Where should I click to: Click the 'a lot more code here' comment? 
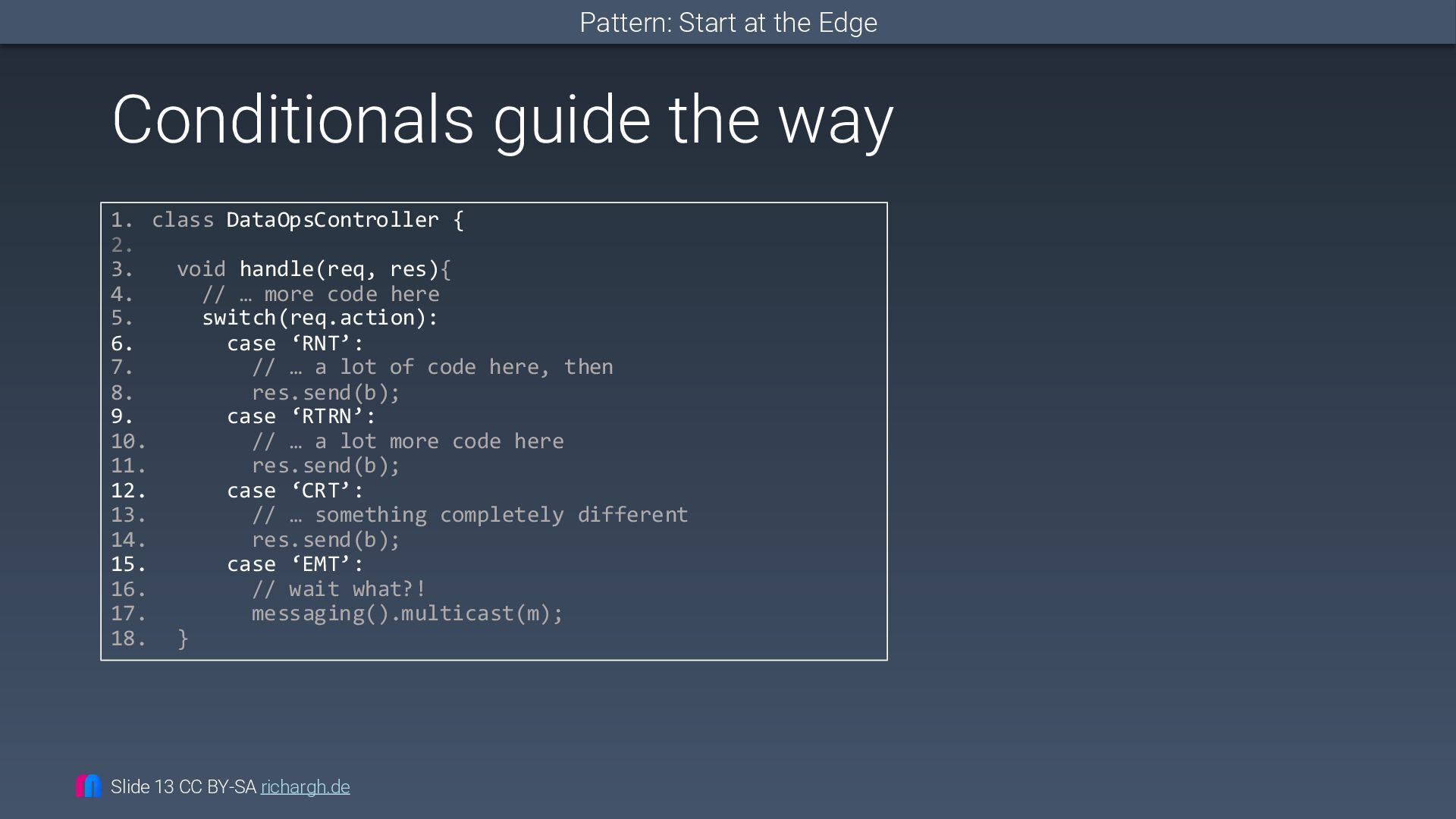coord(408,441)
